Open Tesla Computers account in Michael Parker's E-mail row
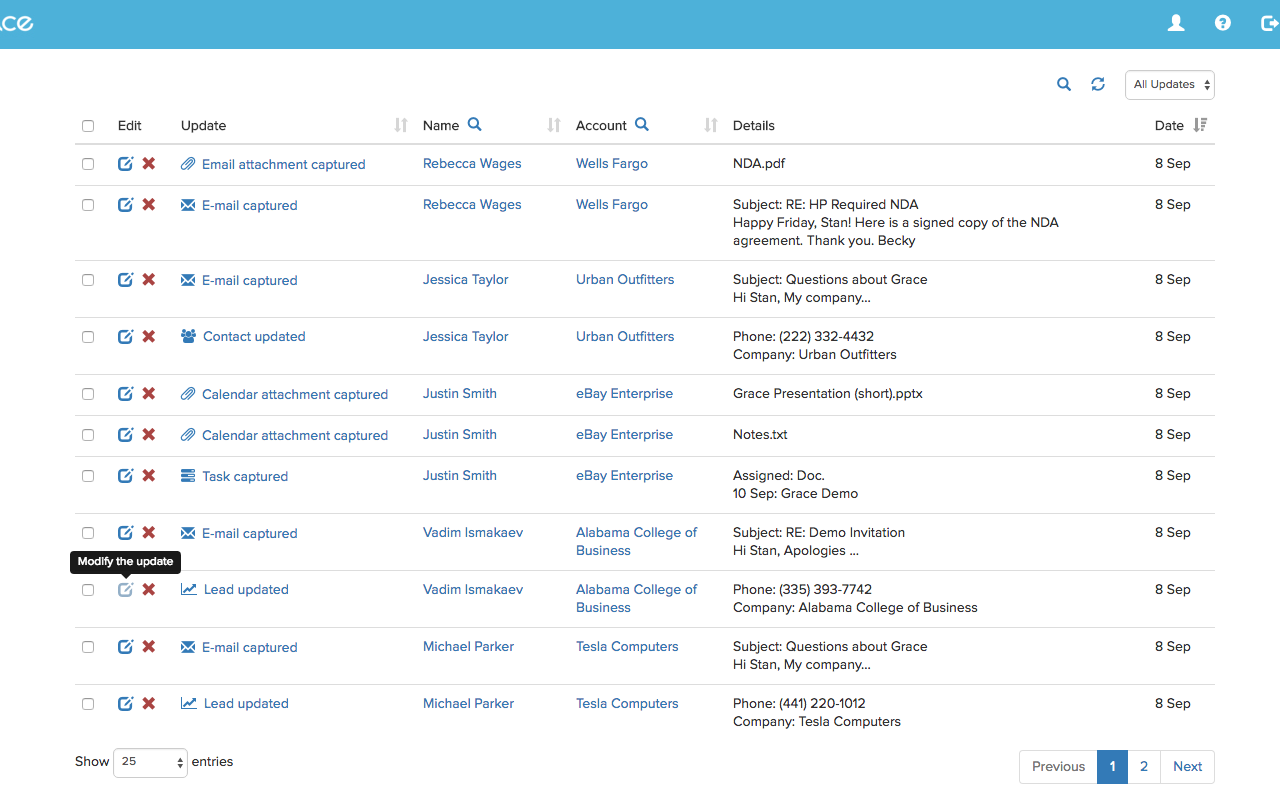 627,646
